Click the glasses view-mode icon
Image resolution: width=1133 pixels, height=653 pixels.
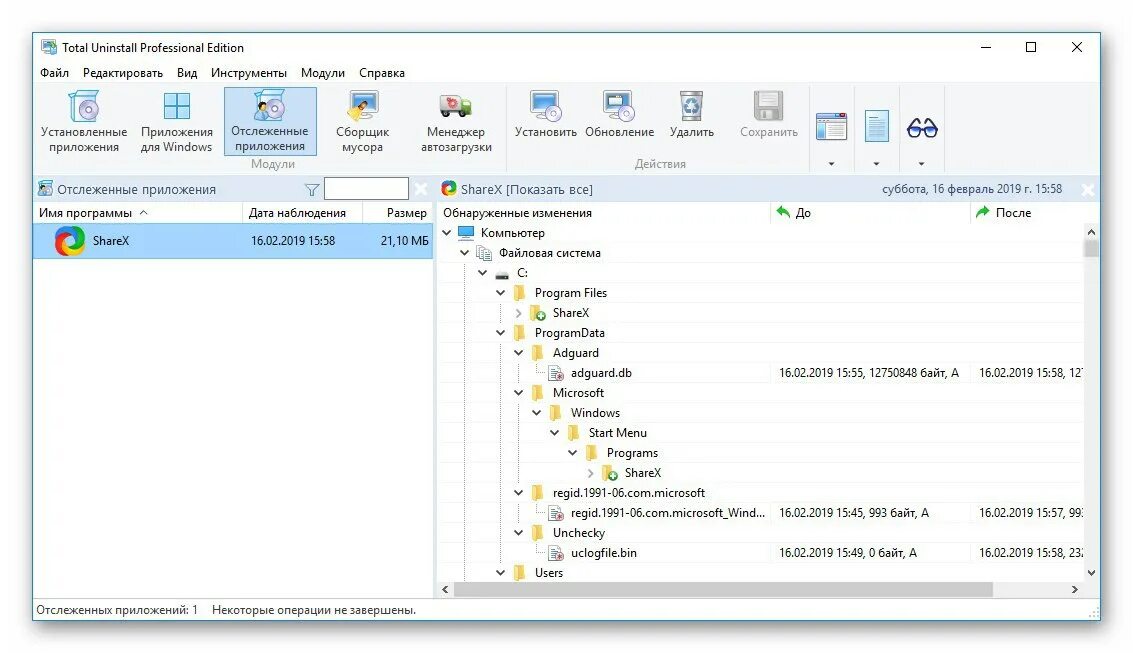922,128
